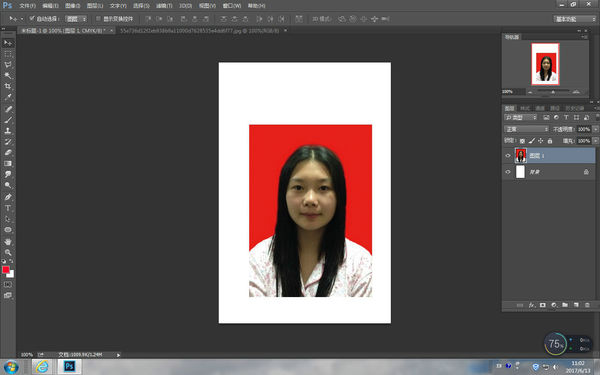The height and width of the screenshot is (375, 600).
Task: Open the Filter (滤镜) menu
Action: pyautogui.click(x=164, y=6)
